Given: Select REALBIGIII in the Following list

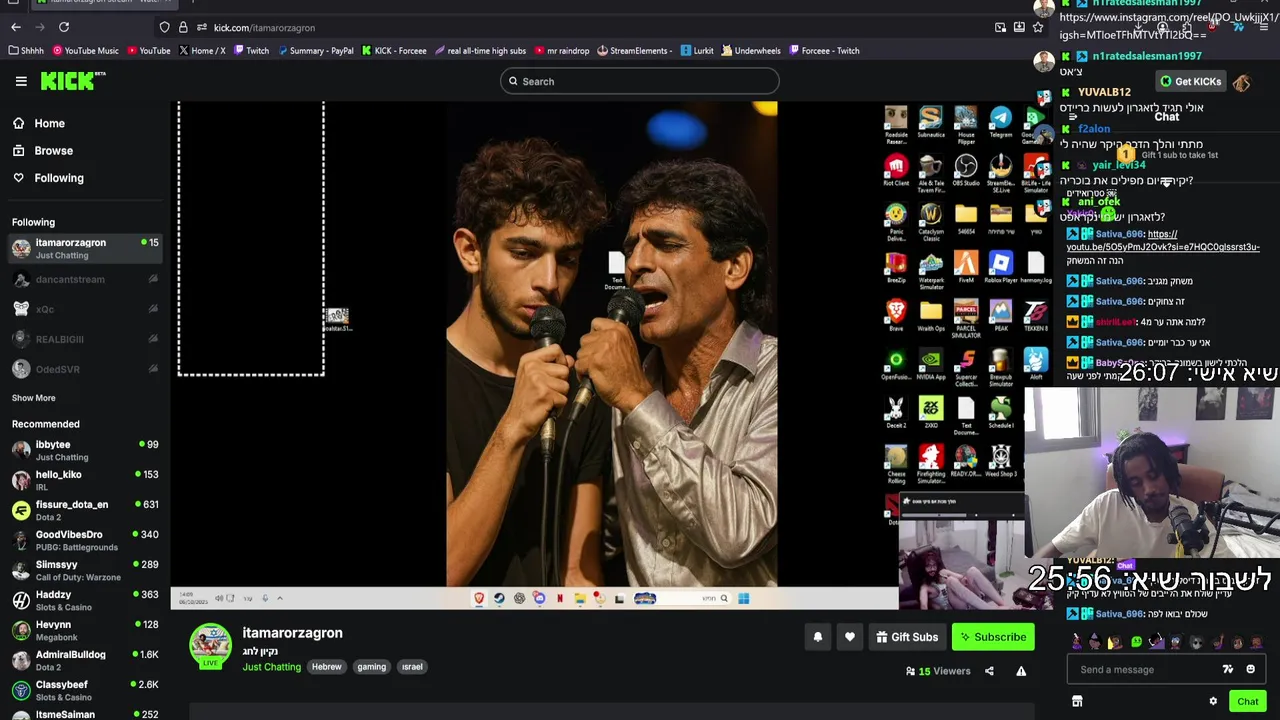Looking at the screenshot, I should (85, 339).
